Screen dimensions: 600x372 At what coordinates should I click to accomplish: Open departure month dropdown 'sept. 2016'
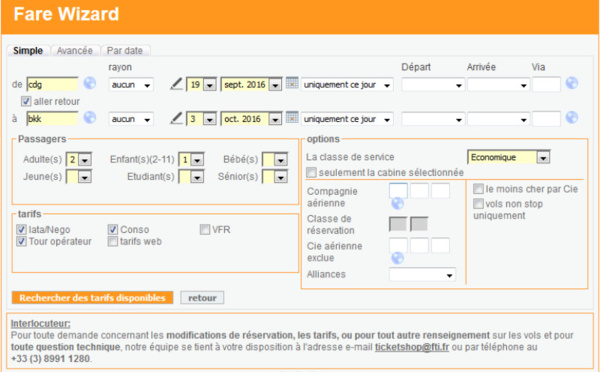[x=251, y=85]
